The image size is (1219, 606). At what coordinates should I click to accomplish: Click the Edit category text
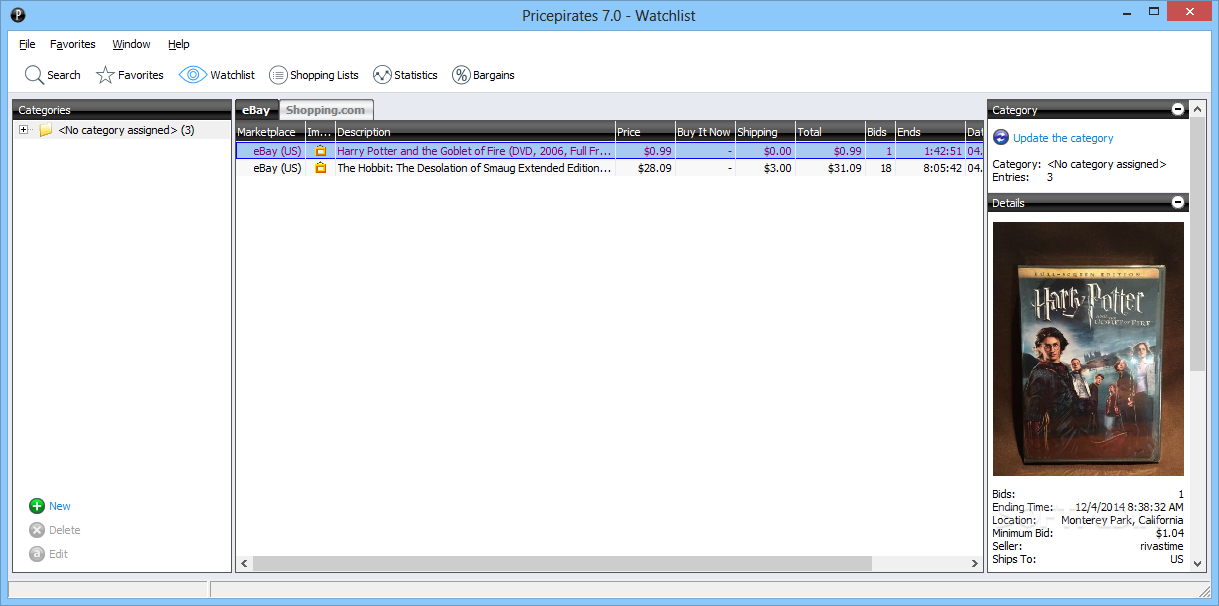click(x=59, y=554)
